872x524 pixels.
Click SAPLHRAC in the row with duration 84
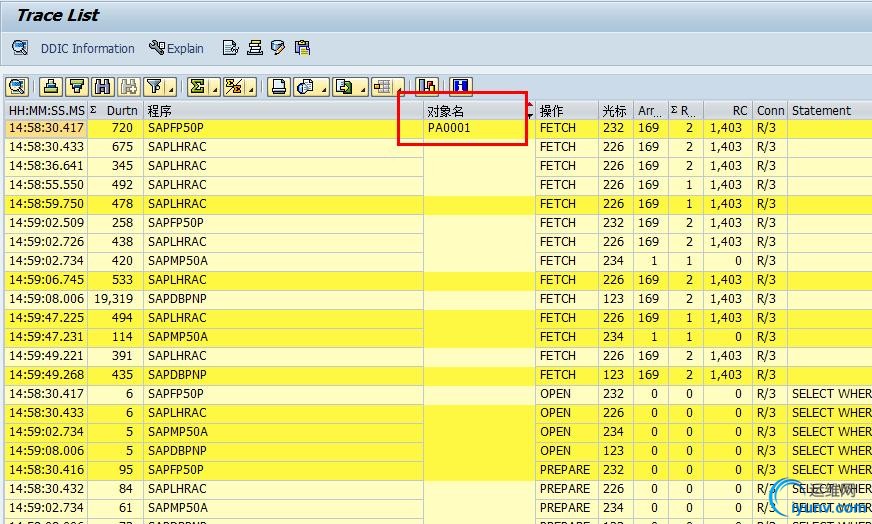[x=177, y=488]
